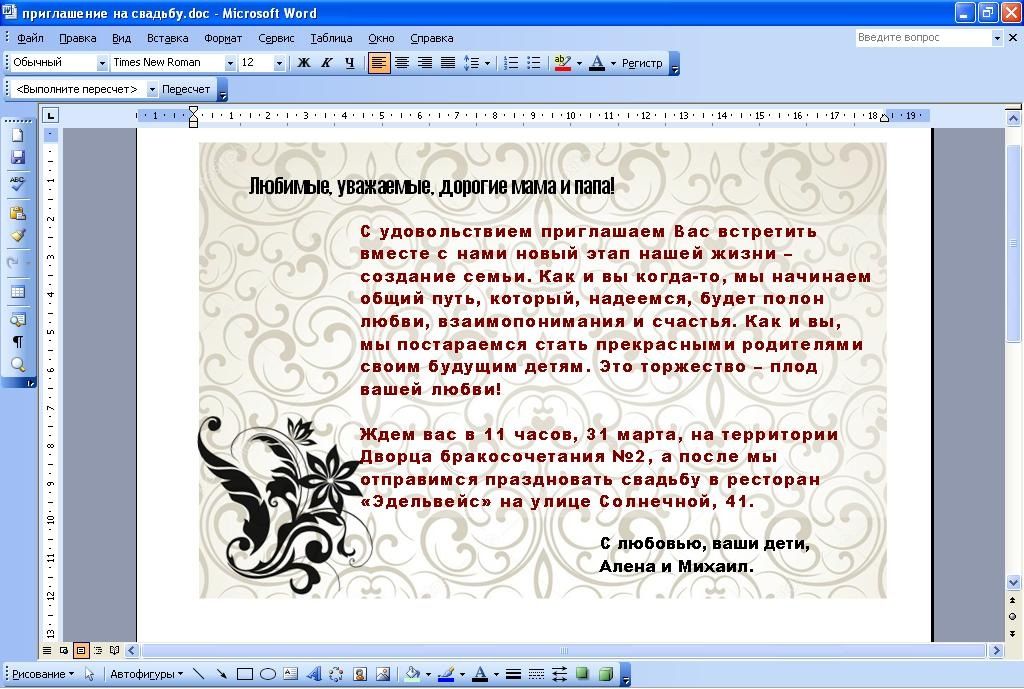The height and width of the screenshot is (689, 1024).
Task: Open the Таблица menu
Action: tap(331, 38)
